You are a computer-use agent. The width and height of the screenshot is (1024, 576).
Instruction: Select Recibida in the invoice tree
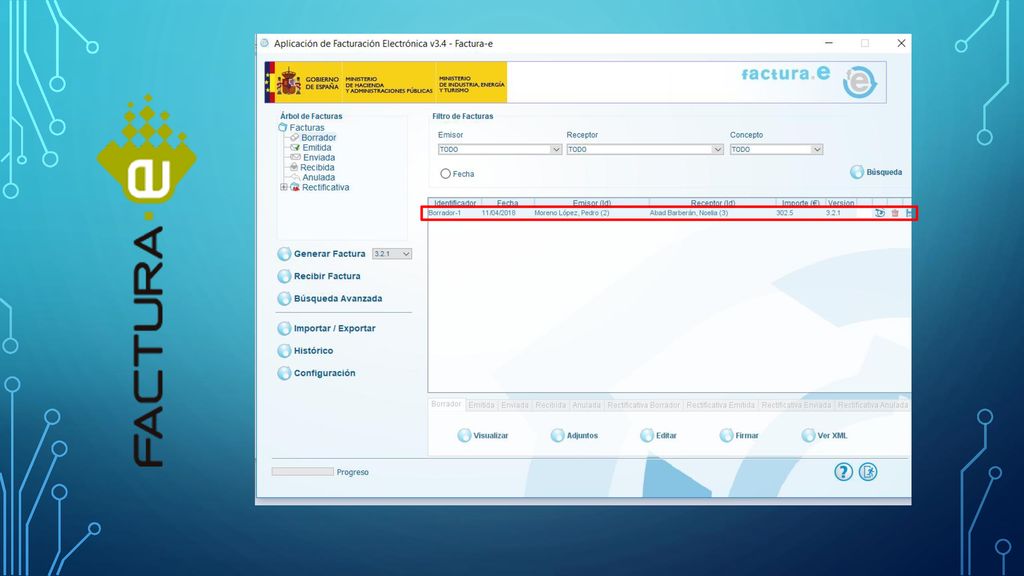pos(317,167)
